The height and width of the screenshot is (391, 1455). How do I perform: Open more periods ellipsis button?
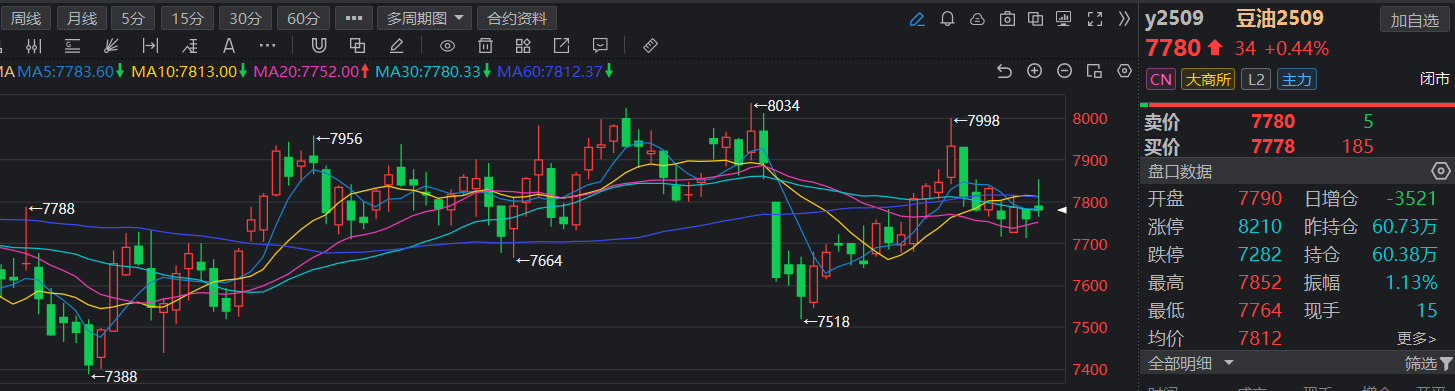pos(354,18)
